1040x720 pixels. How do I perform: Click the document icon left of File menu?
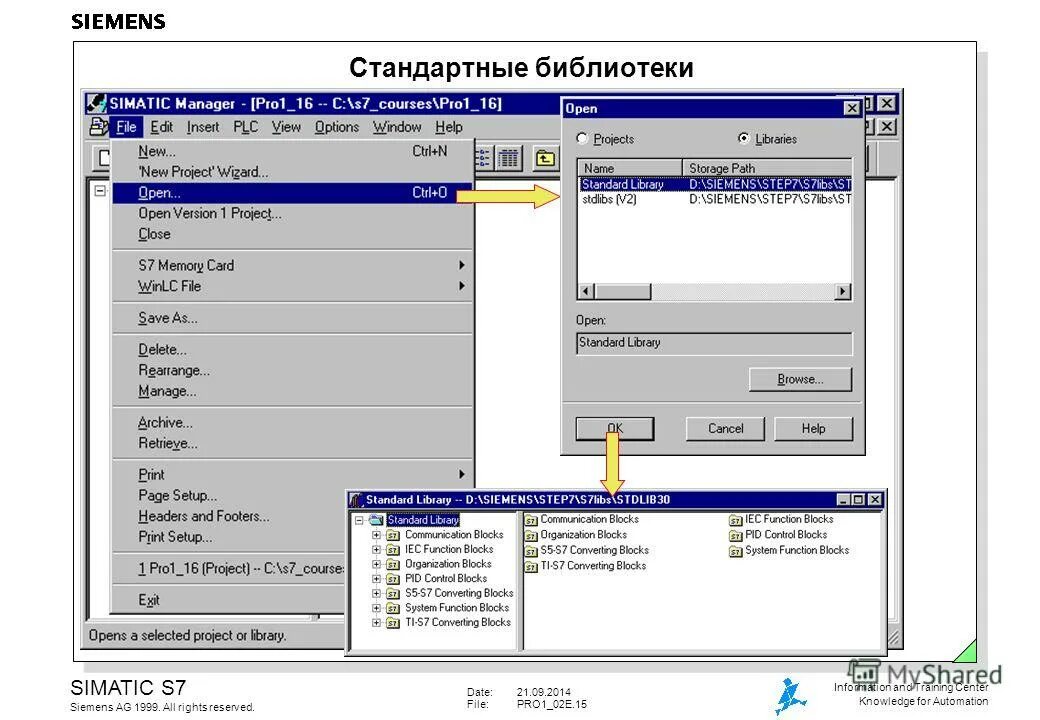tap(99, 127)
